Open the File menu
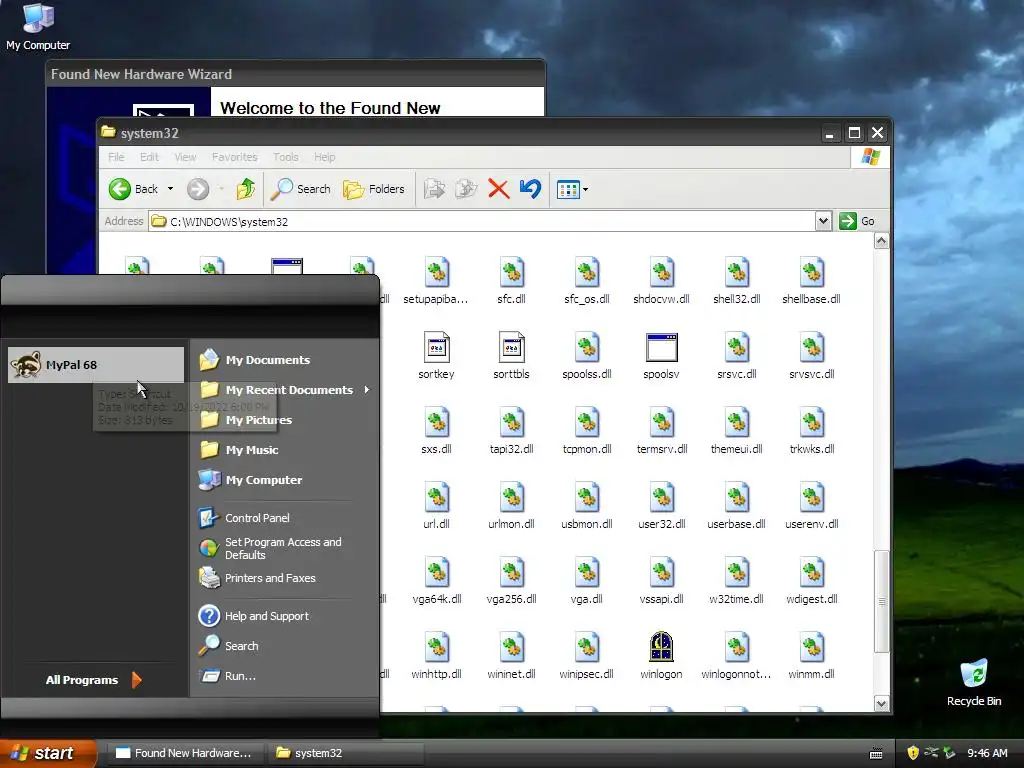 116,157
